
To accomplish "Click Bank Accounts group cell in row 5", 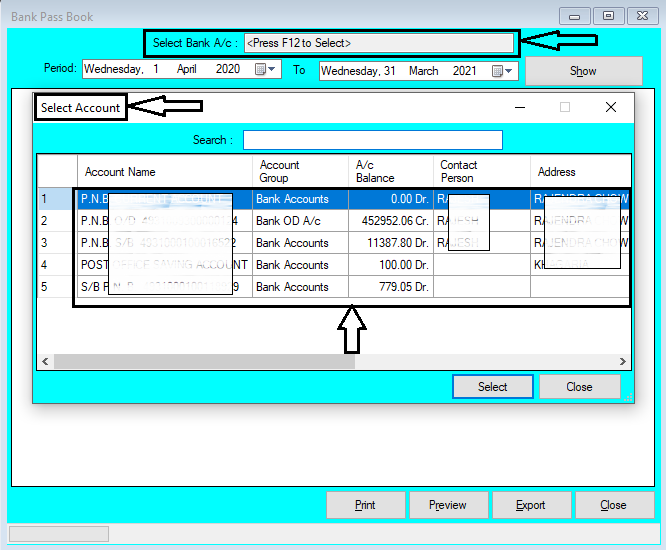I will pyautogui.click(x=300, y=287).
